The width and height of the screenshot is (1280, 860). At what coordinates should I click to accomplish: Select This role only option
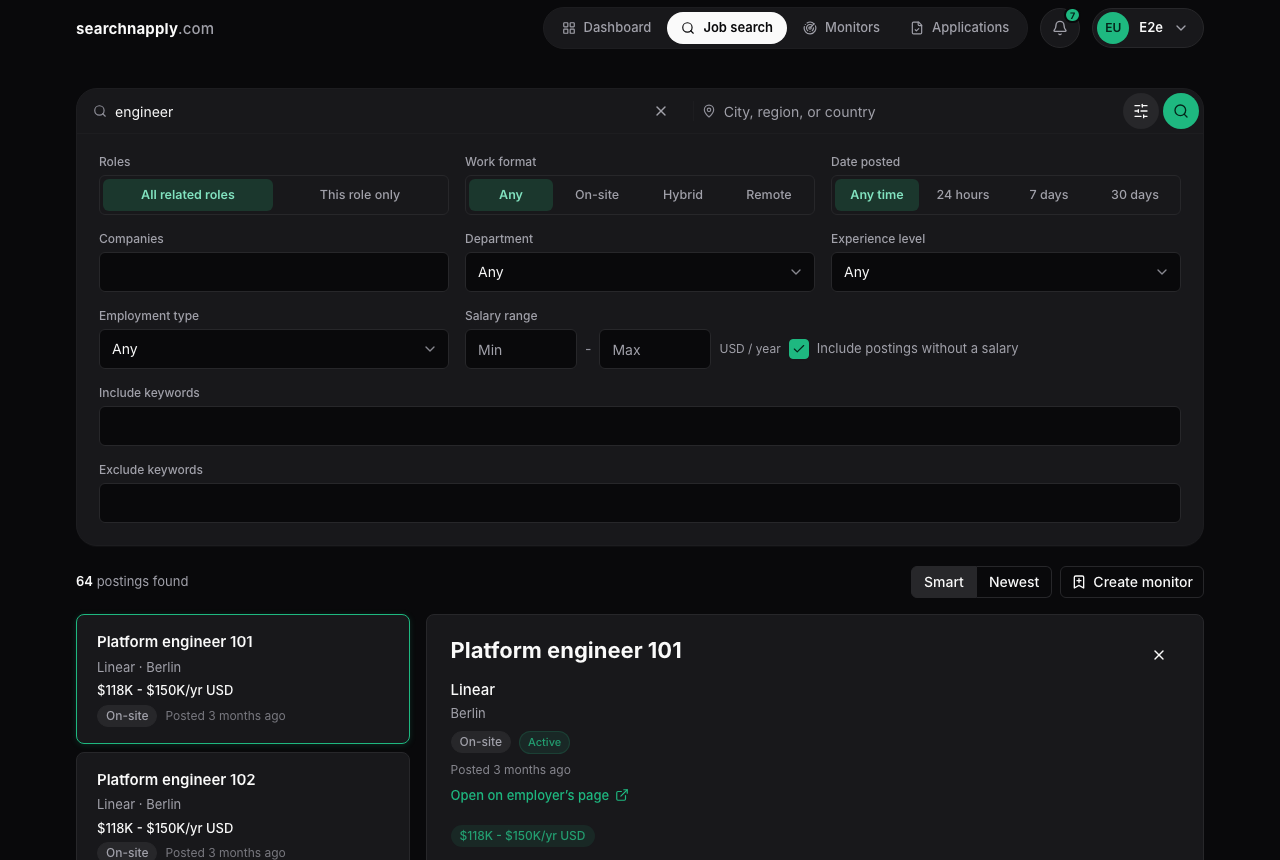[360, 195]
